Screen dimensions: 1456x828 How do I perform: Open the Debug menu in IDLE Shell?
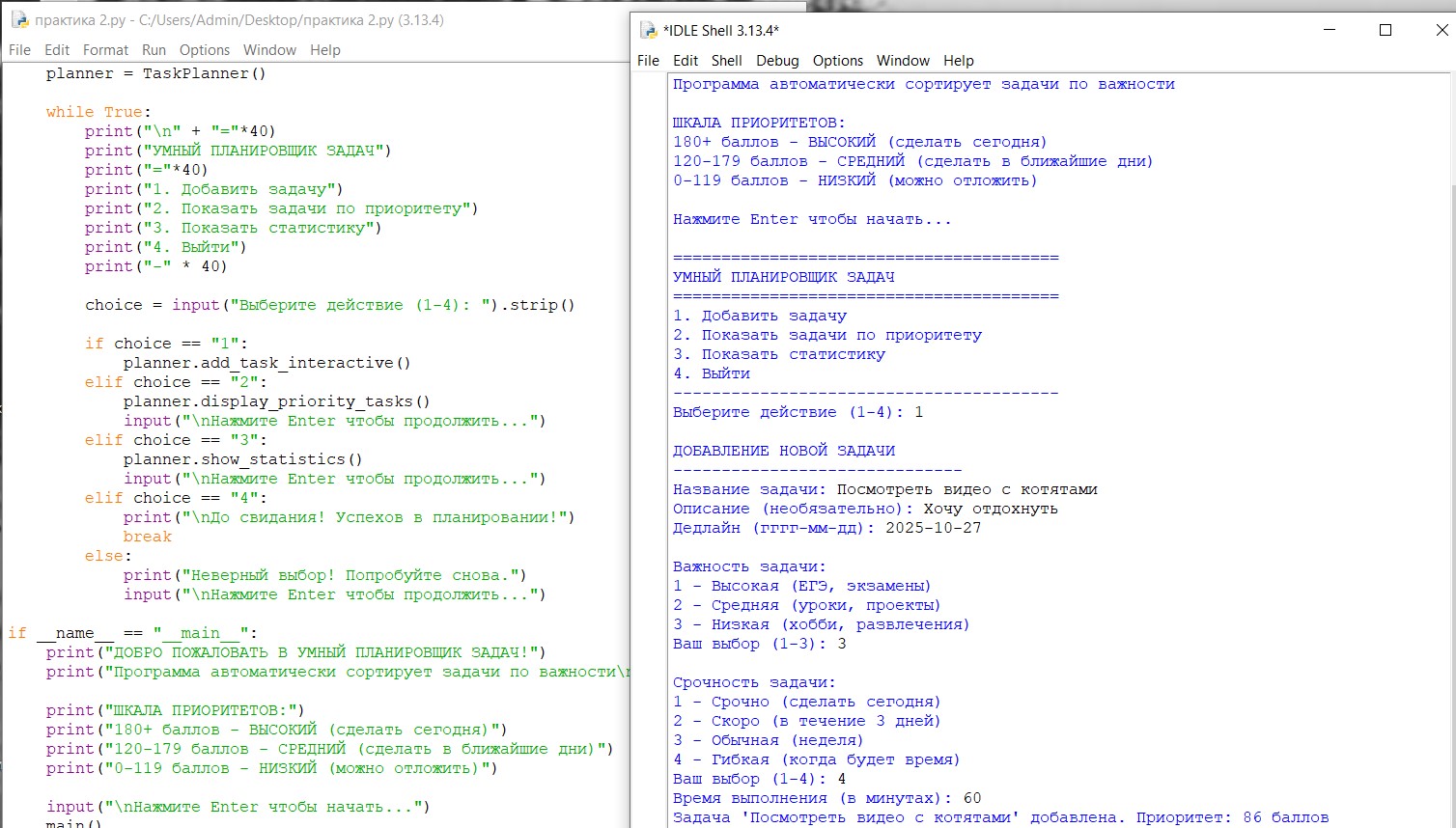(x=777, y=61)
